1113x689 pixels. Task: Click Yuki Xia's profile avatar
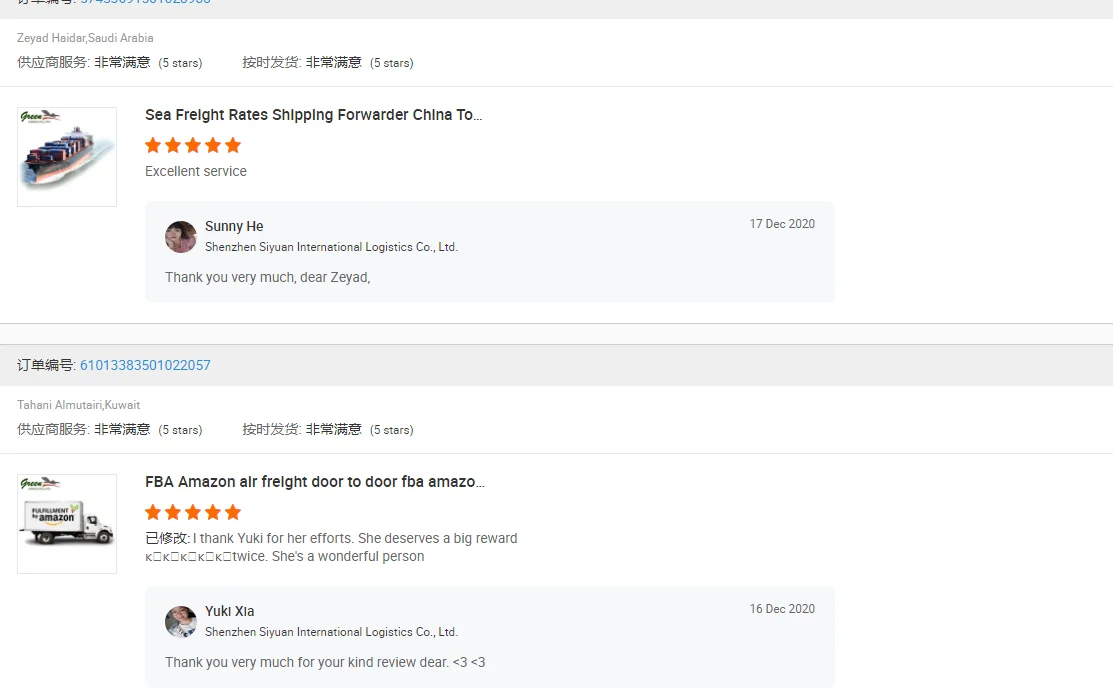[x=181, y=622]
